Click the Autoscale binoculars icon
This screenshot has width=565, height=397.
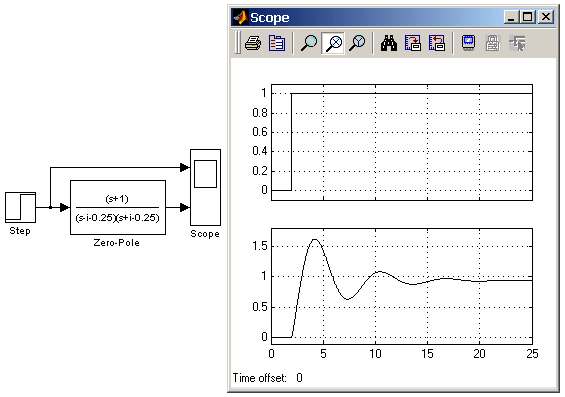coord(389,43)
